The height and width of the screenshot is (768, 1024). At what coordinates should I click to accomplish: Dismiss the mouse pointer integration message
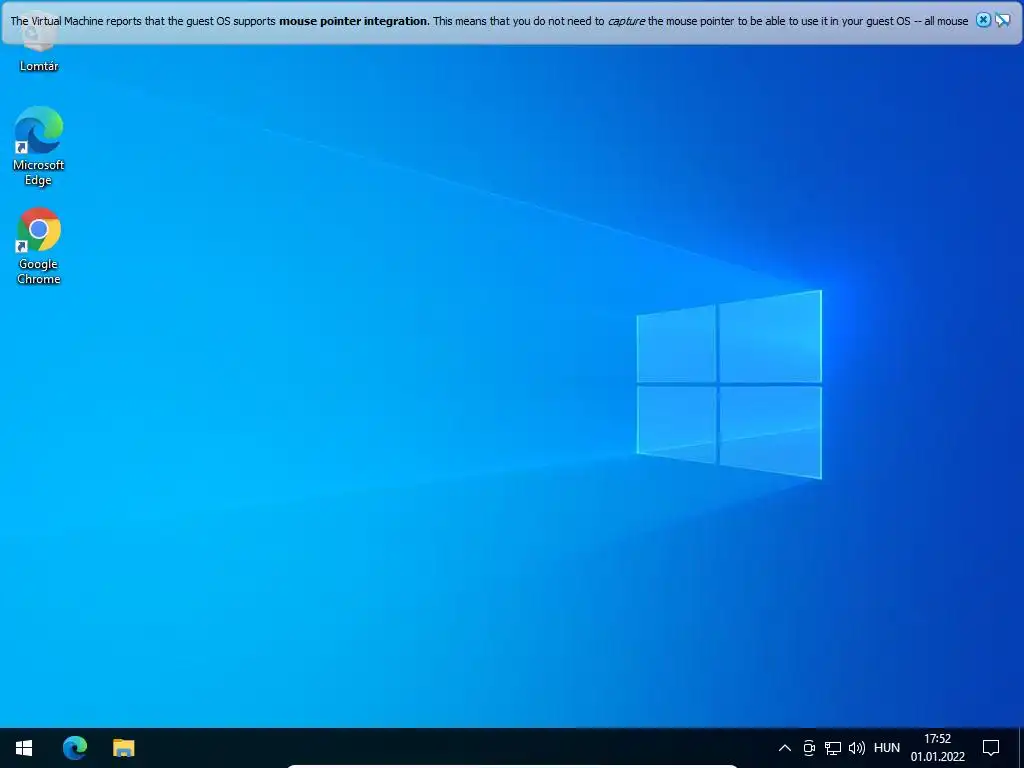(983, 20)
